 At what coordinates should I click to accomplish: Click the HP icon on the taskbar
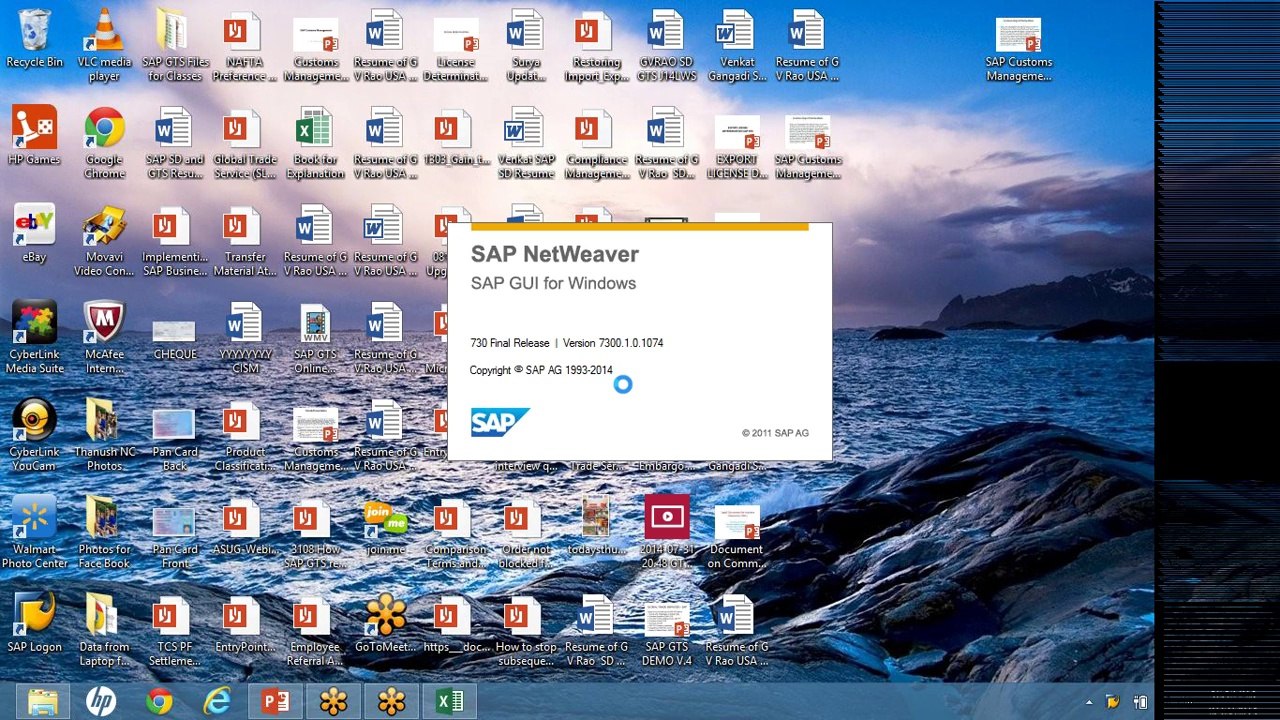point(101,702)
